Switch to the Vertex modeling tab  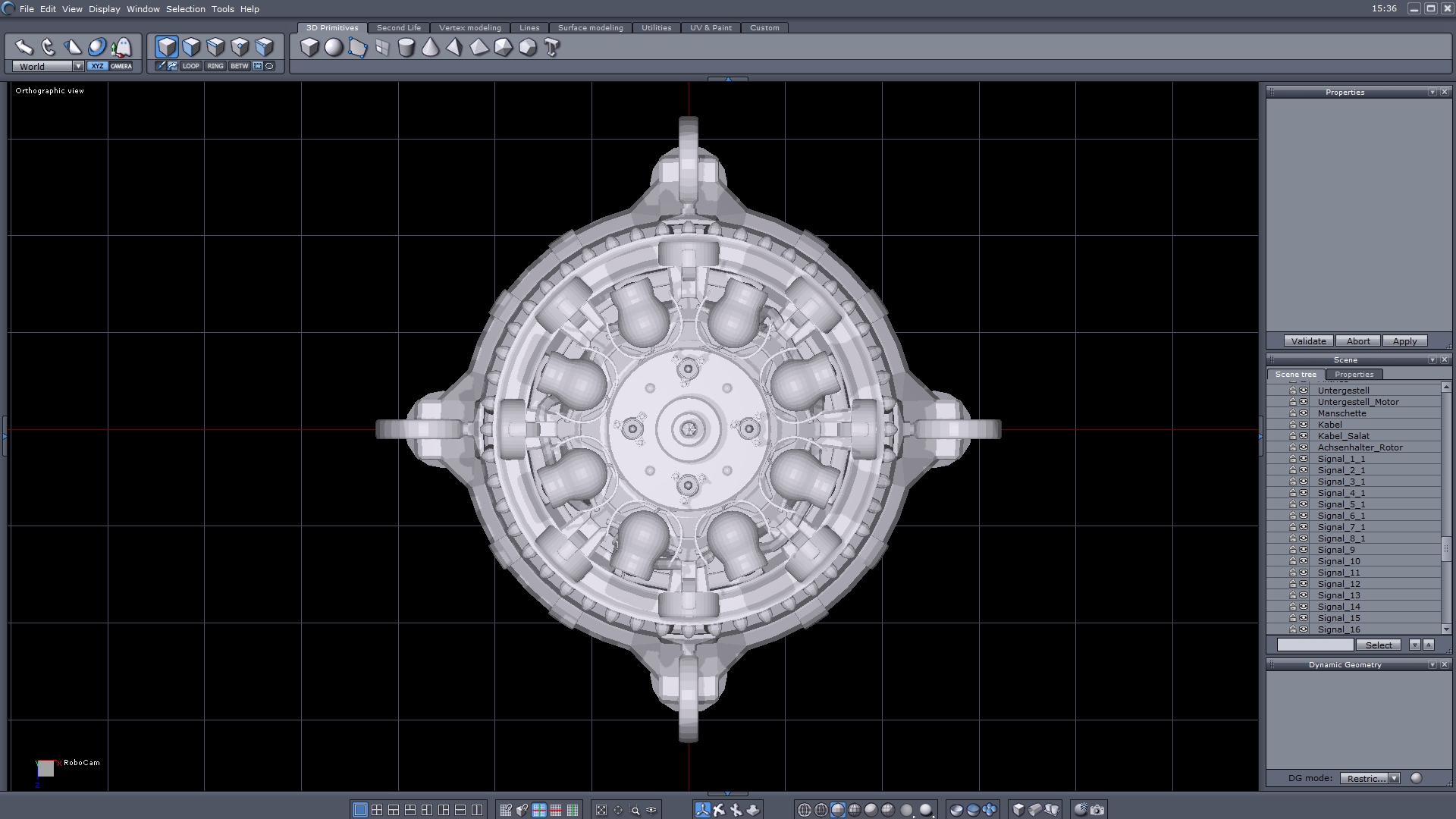(469, 27)
